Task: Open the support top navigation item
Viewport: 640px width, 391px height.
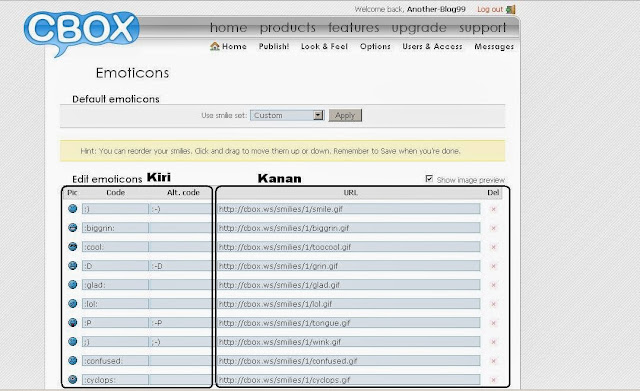Action: coord(482,28)
